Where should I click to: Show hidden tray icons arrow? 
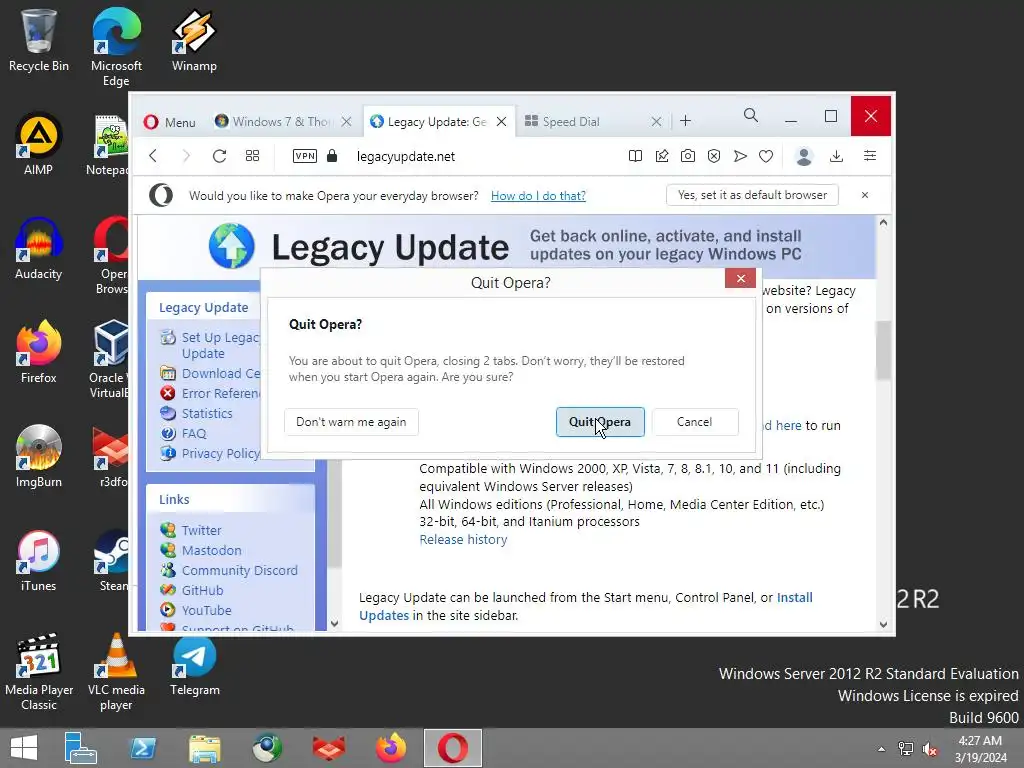pos(881,749)
